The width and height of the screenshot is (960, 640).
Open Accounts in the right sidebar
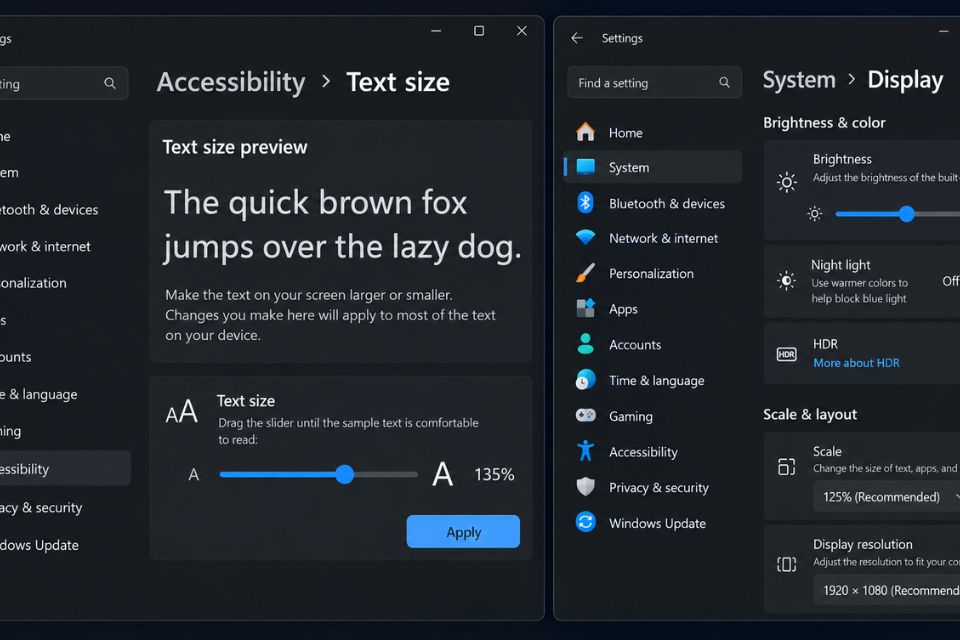tap(653, 344)
